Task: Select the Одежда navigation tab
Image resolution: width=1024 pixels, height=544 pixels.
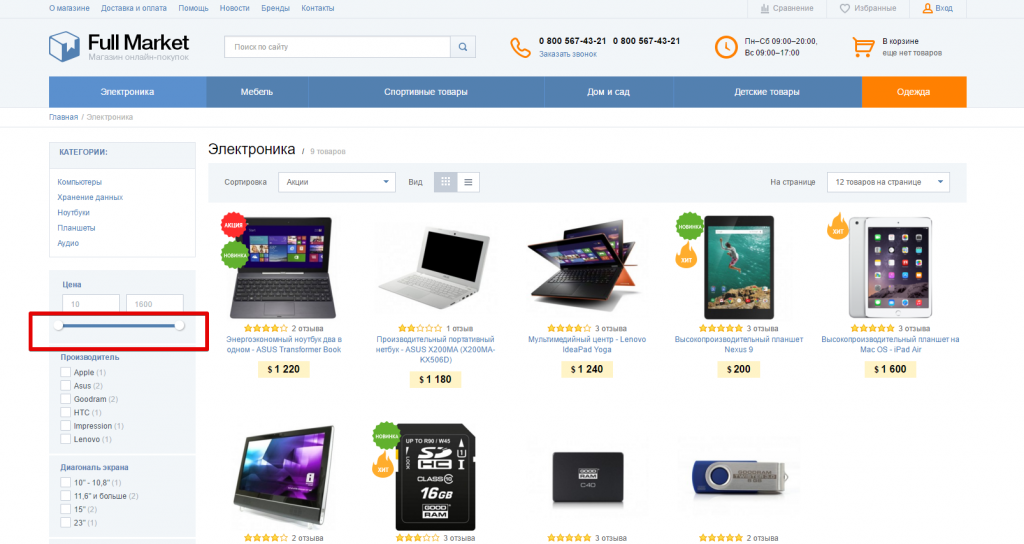Action: pyautogui.click(x=914, y=92)
